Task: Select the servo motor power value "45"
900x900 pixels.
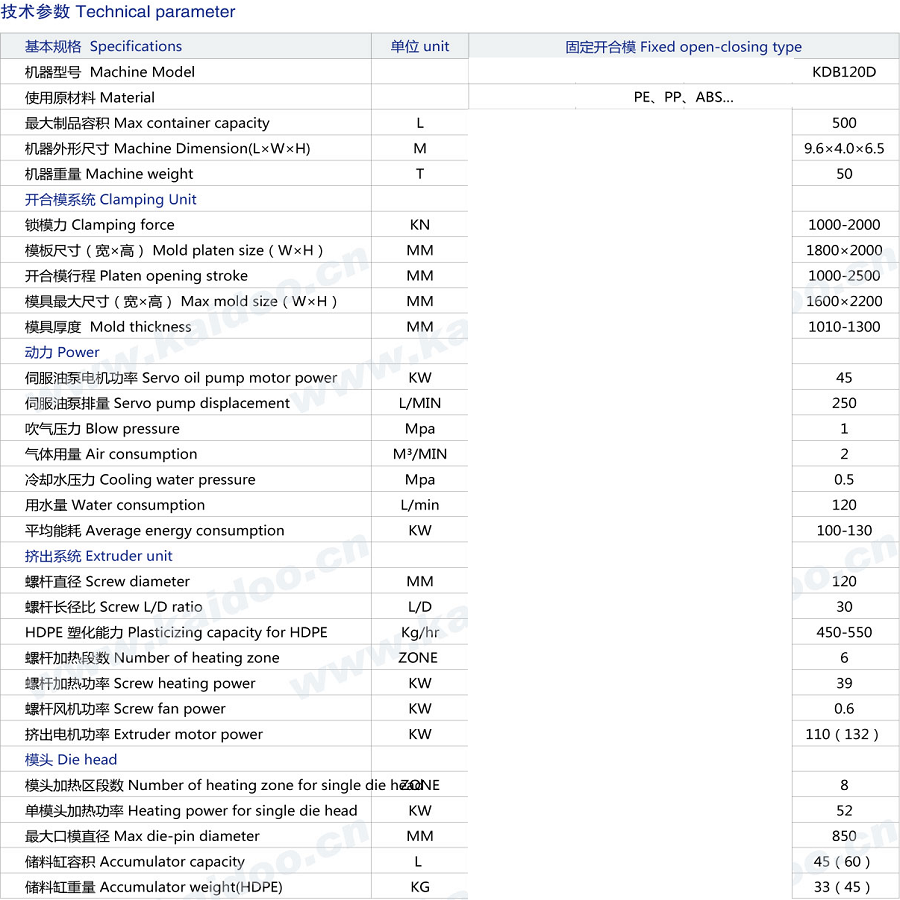Action: (x=844, y=378)
